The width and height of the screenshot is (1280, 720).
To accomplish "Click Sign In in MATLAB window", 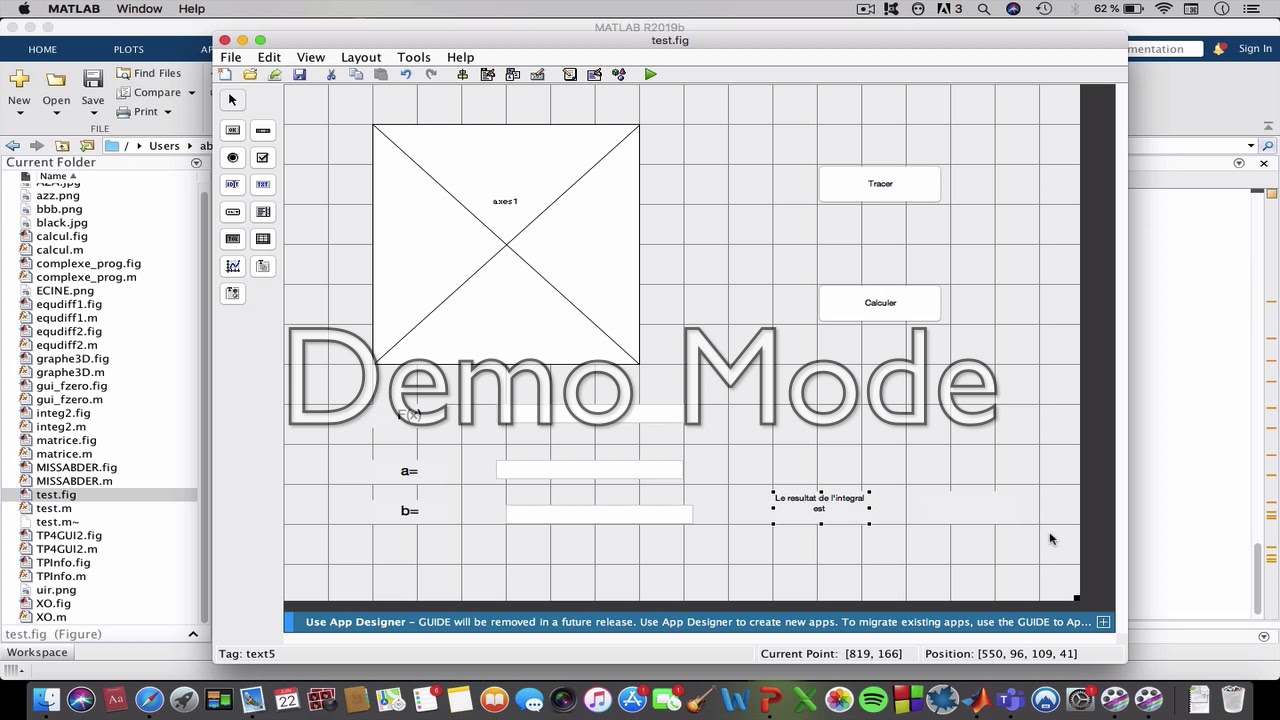I will [x=1255, y=49].
